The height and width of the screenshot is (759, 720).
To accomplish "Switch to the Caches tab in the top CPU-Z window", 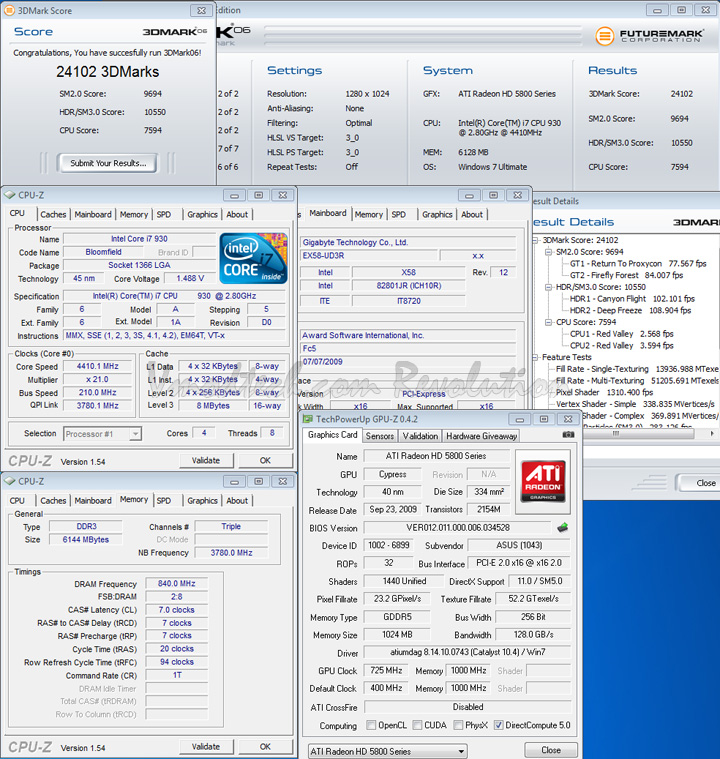I will 53,214.
